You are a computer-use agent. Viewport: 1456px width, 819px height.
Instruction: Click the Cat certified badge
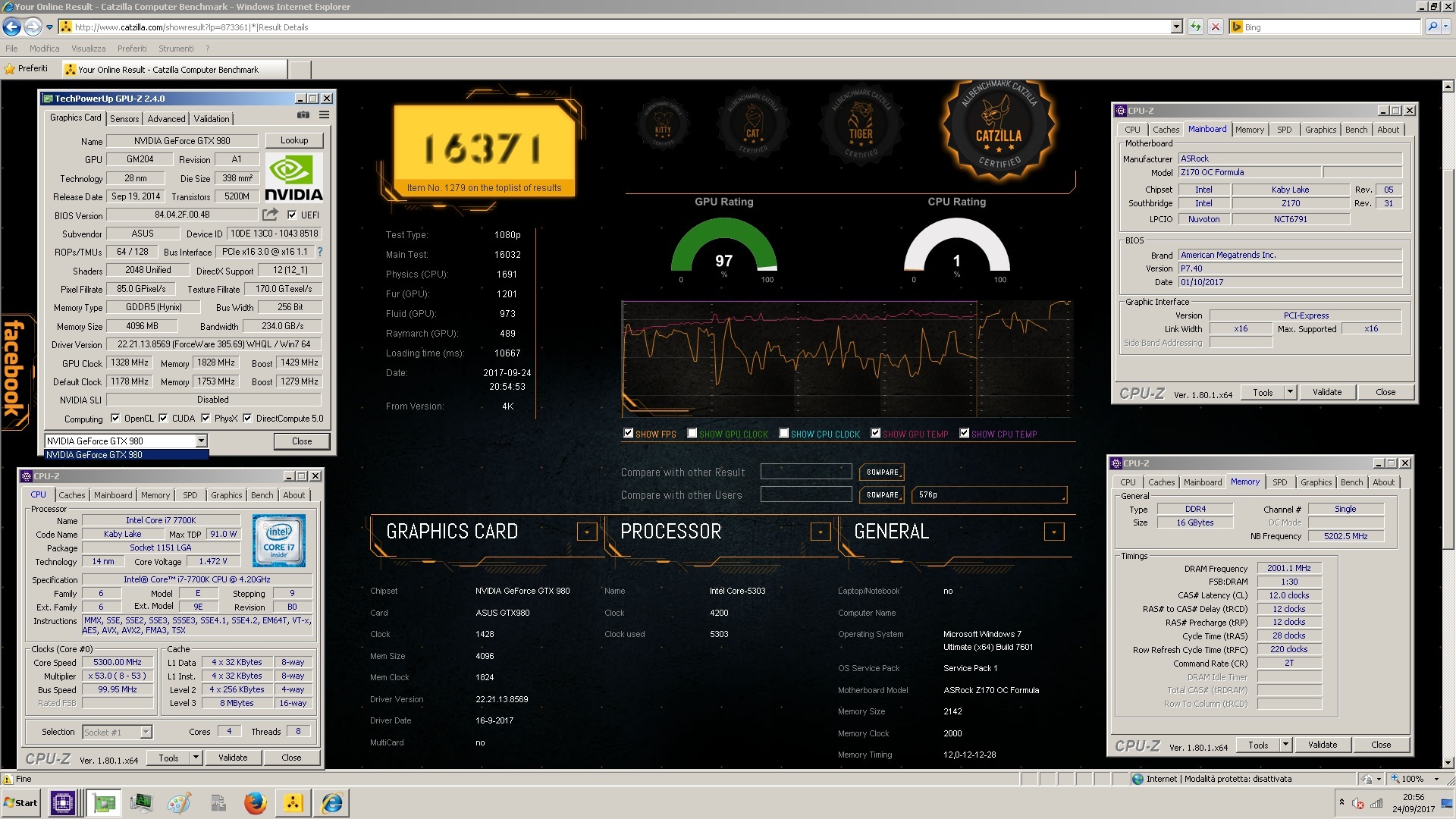click(x=752, y=124)
